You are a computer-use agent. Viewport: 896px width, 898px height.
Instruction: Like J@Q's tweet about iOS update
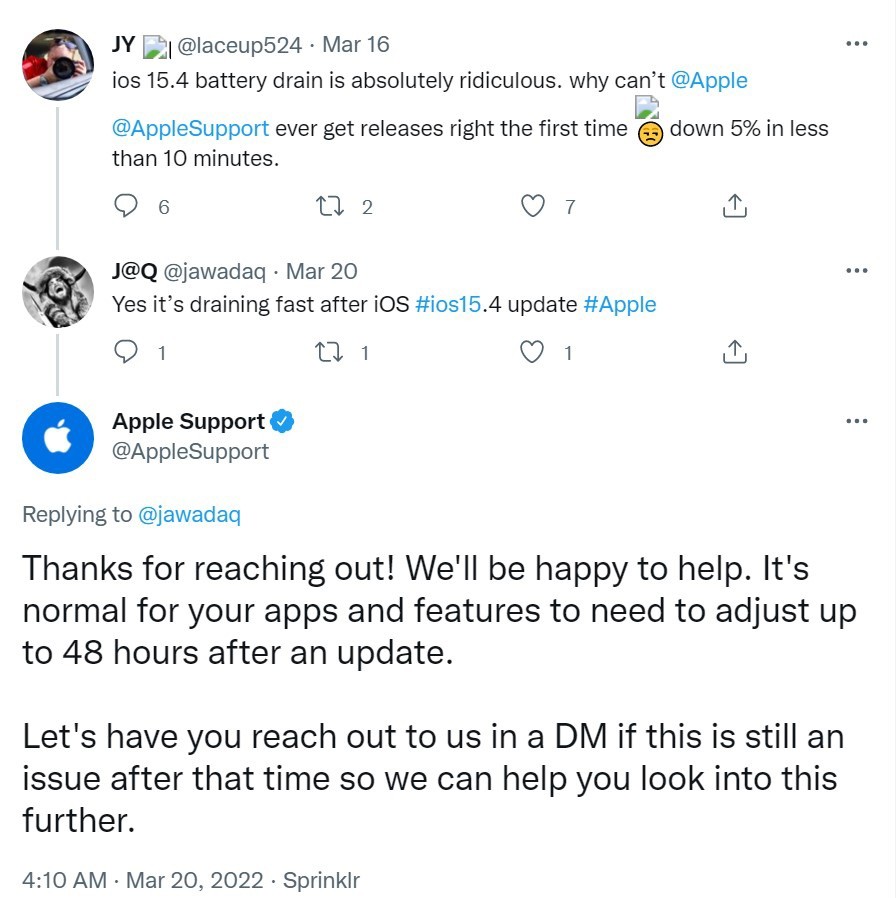point(535,352)
